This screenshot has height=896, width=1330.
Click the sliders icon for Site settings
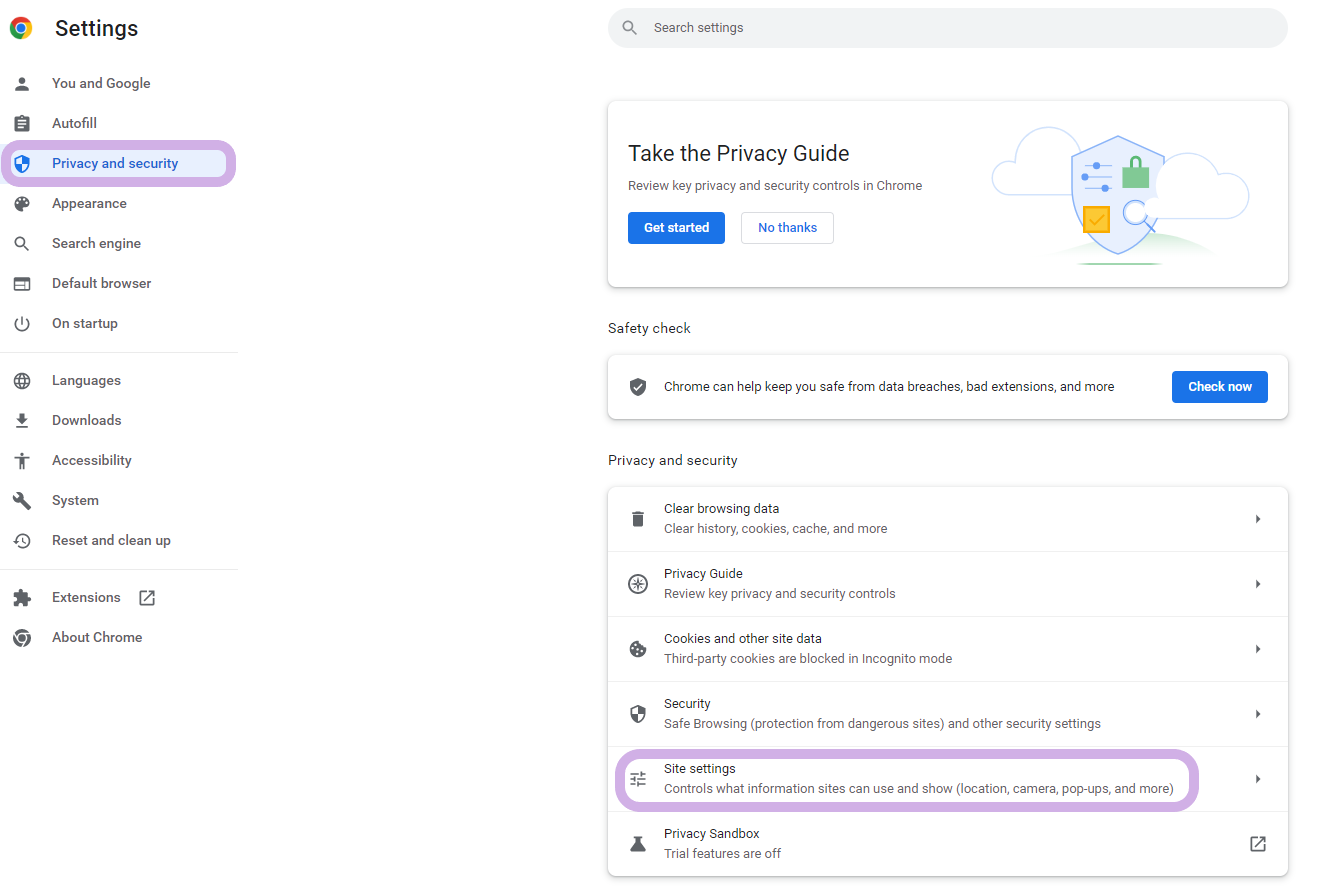coord(638,779)
